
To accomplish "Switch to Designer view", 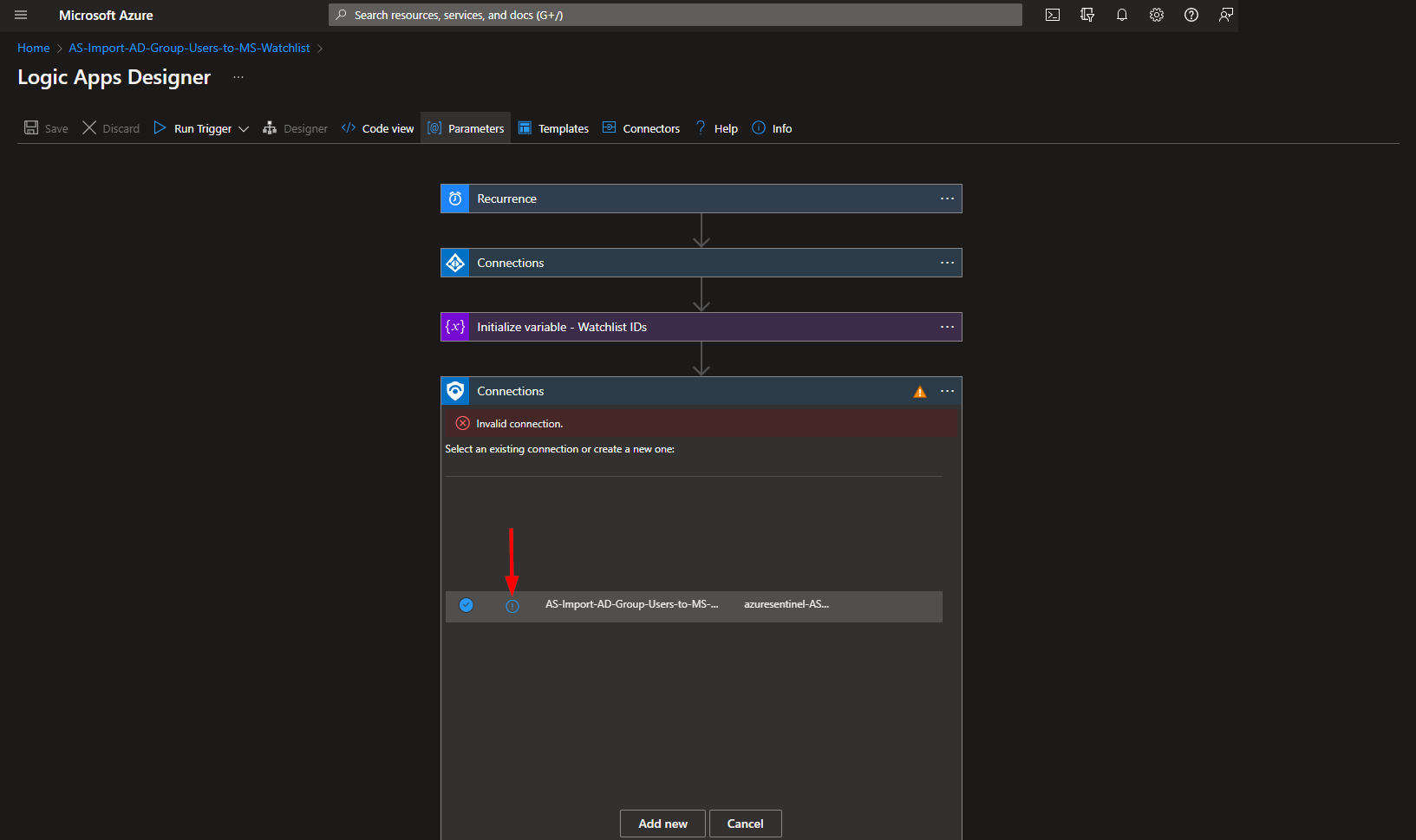I will [295, 128].
